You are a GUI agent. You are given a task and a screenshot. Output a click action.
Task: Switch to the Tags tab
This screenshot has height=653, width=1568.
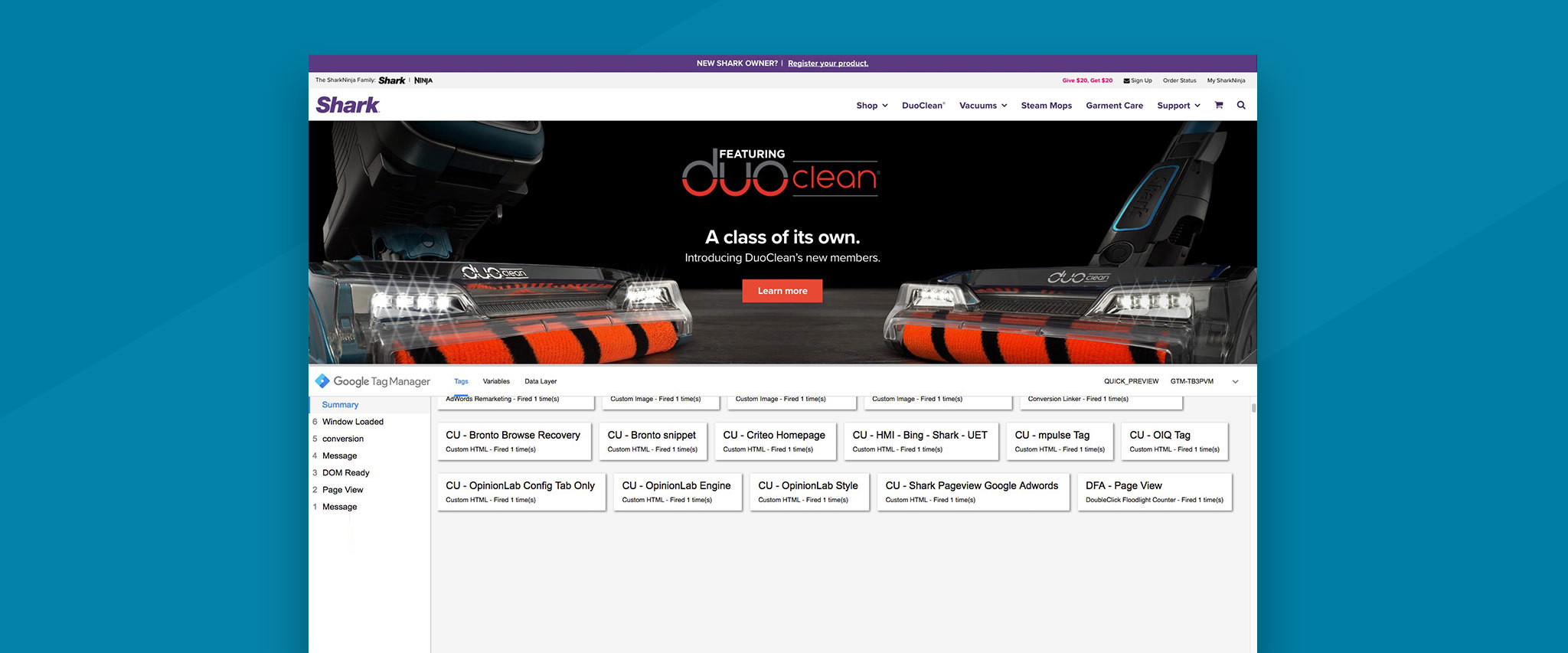[x=461, y=381]
